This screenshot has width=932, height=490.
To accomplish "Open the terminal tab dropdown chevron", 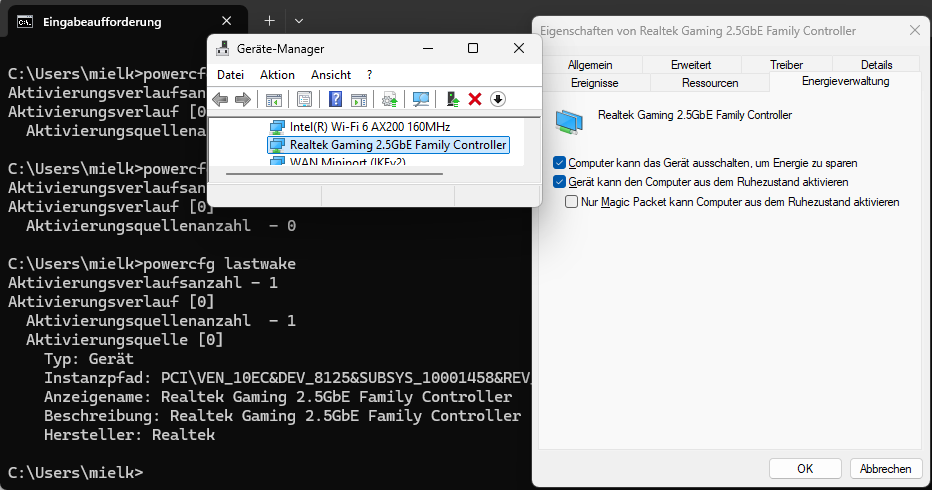I will tap(299, 21).
